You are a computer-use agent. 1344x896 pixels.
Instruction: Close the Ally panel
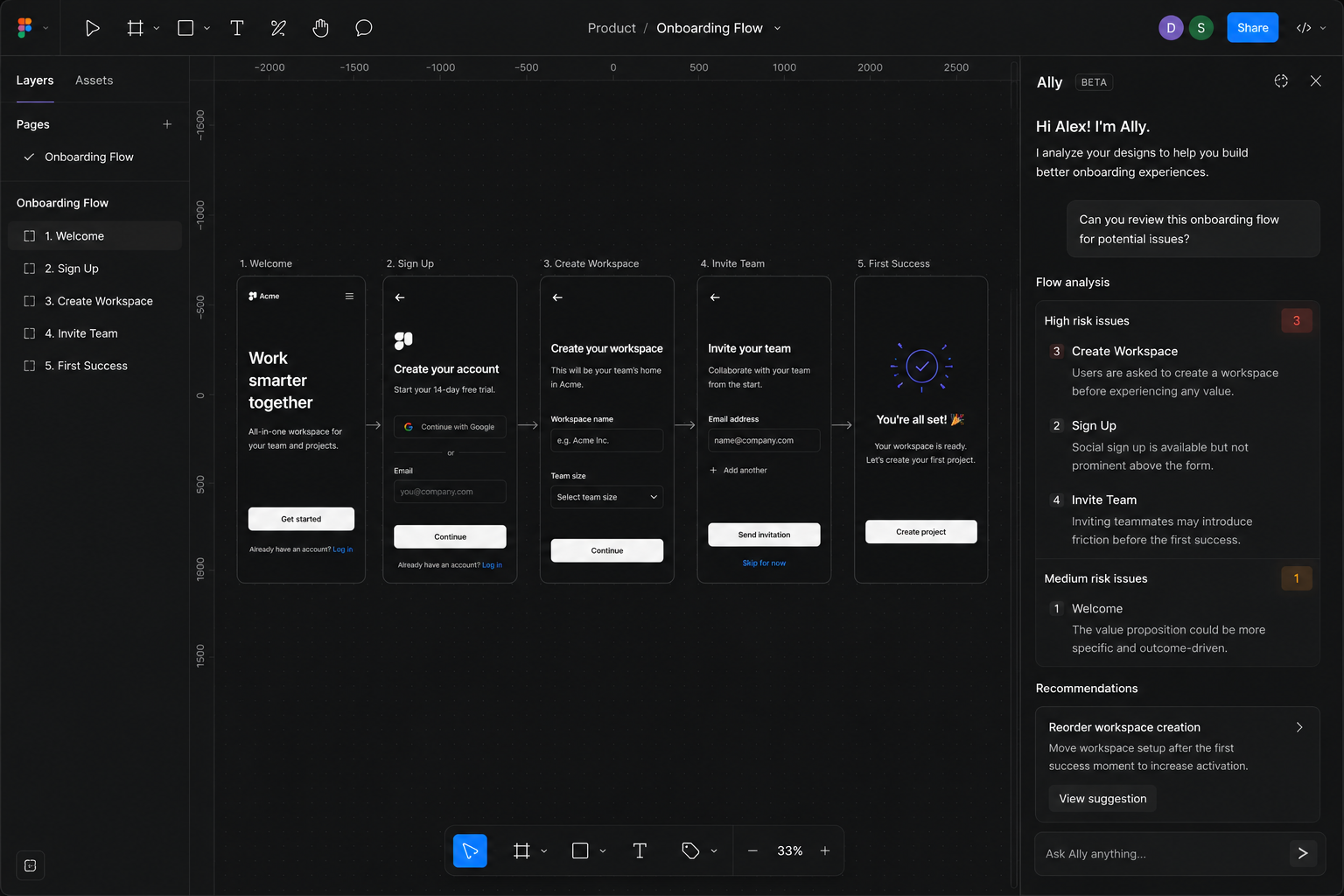coord(1315,80)
